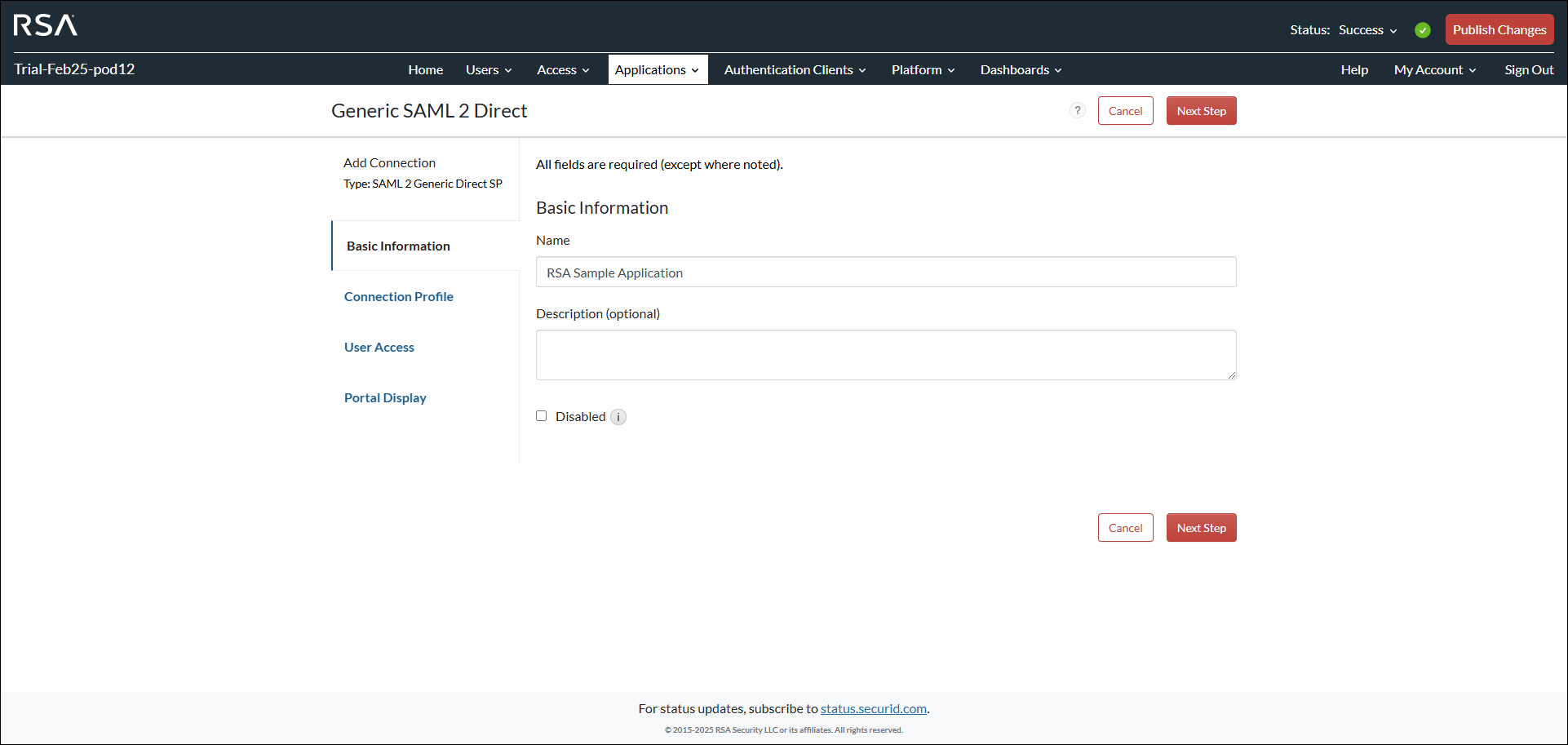The height and width of the screenshot is (745, 1568).
Task: Open the status.securid.com link
Action: (x=873, y=708)
